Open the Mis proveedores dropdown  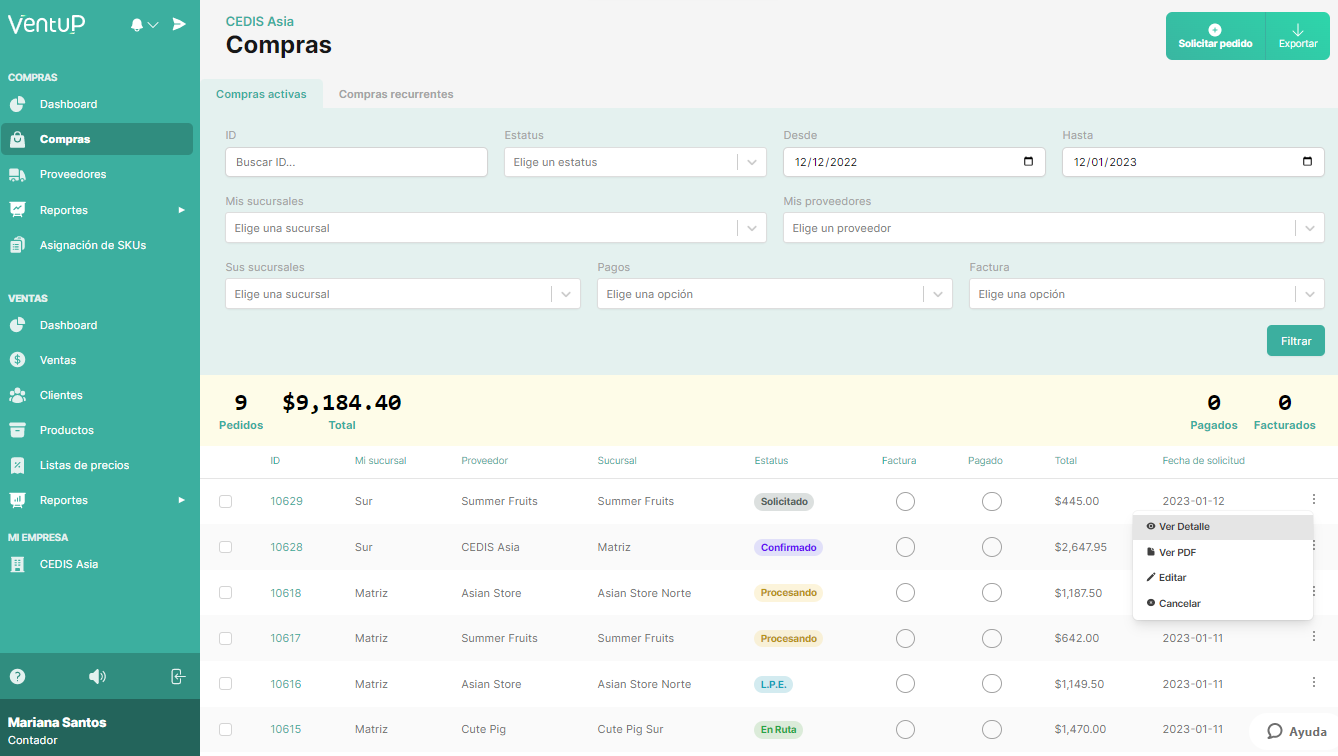coord(1054,228)
